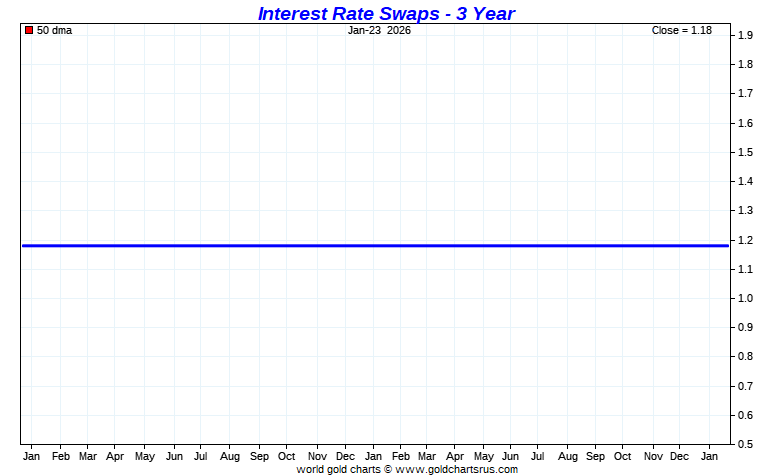This screenshot has width=772, height=475.
Task: Click the 0.5 y-axis label
Action: tap(745, 444)
